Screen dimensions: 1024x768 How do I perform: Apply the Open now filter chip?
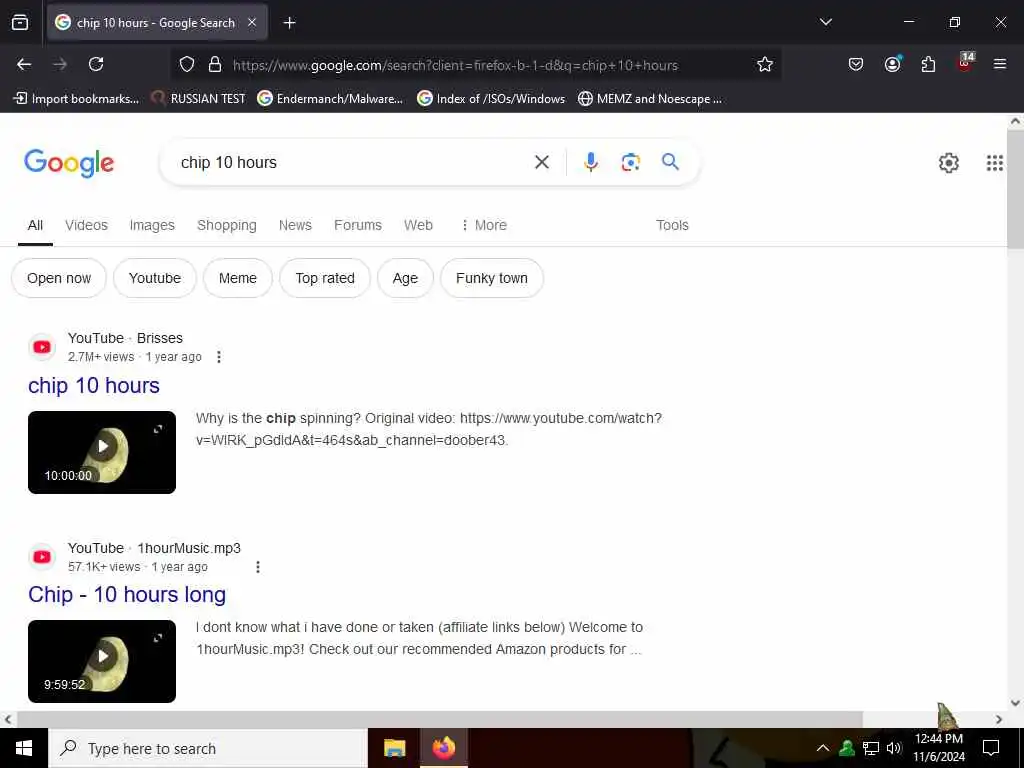(x=59, y=278)
